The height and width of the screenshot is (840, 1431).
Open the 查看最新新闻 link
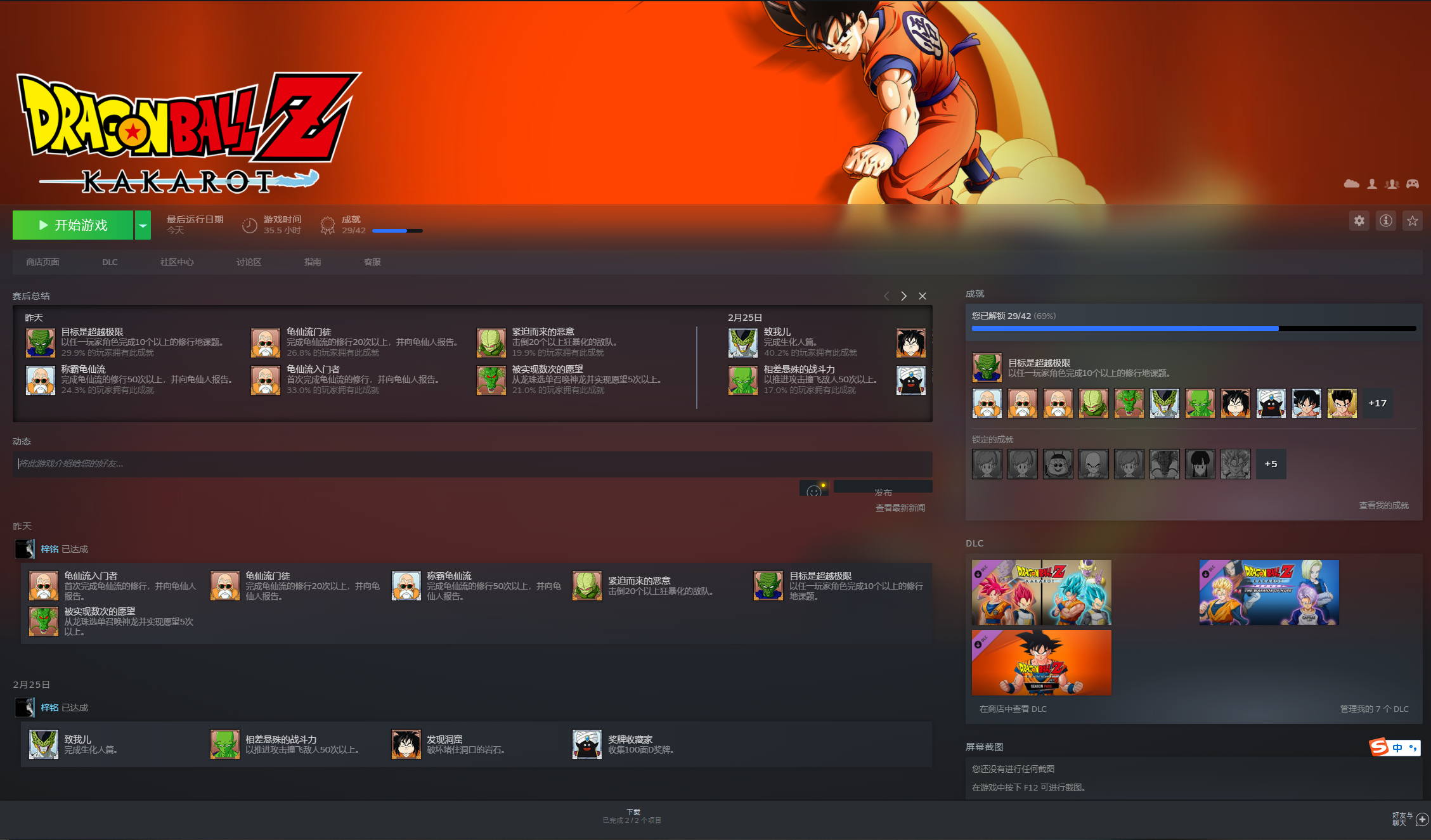900,508
